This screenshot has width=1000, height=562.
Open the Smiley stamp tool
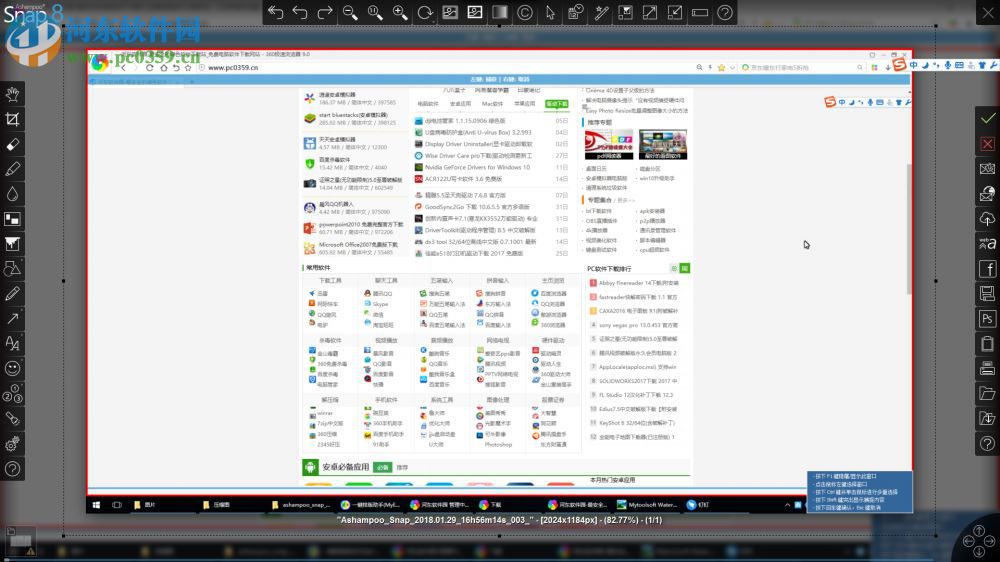point(12,368)
